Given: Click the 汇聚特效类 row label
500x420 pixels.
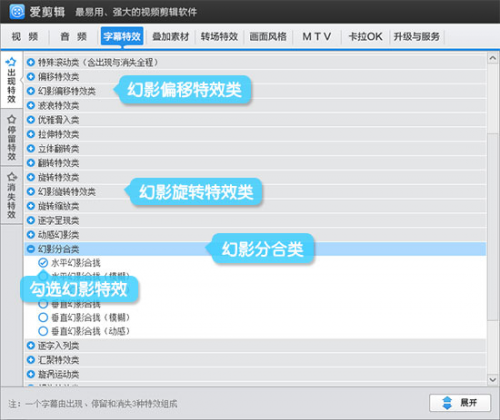Looking at the screenshot, I should (58, 360).
